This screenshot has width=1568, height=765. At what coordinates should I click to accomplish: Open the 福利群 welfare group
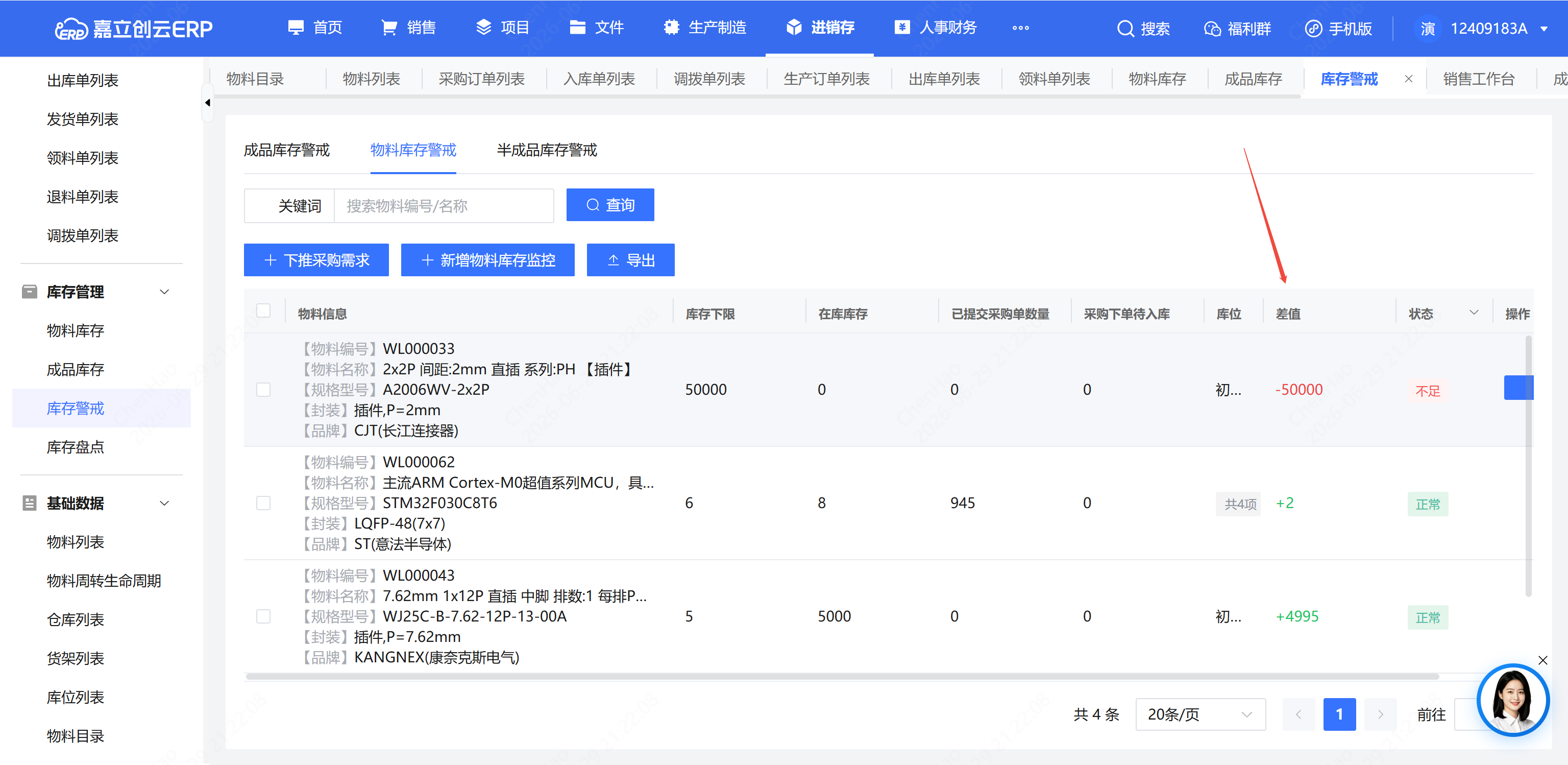1237,29
